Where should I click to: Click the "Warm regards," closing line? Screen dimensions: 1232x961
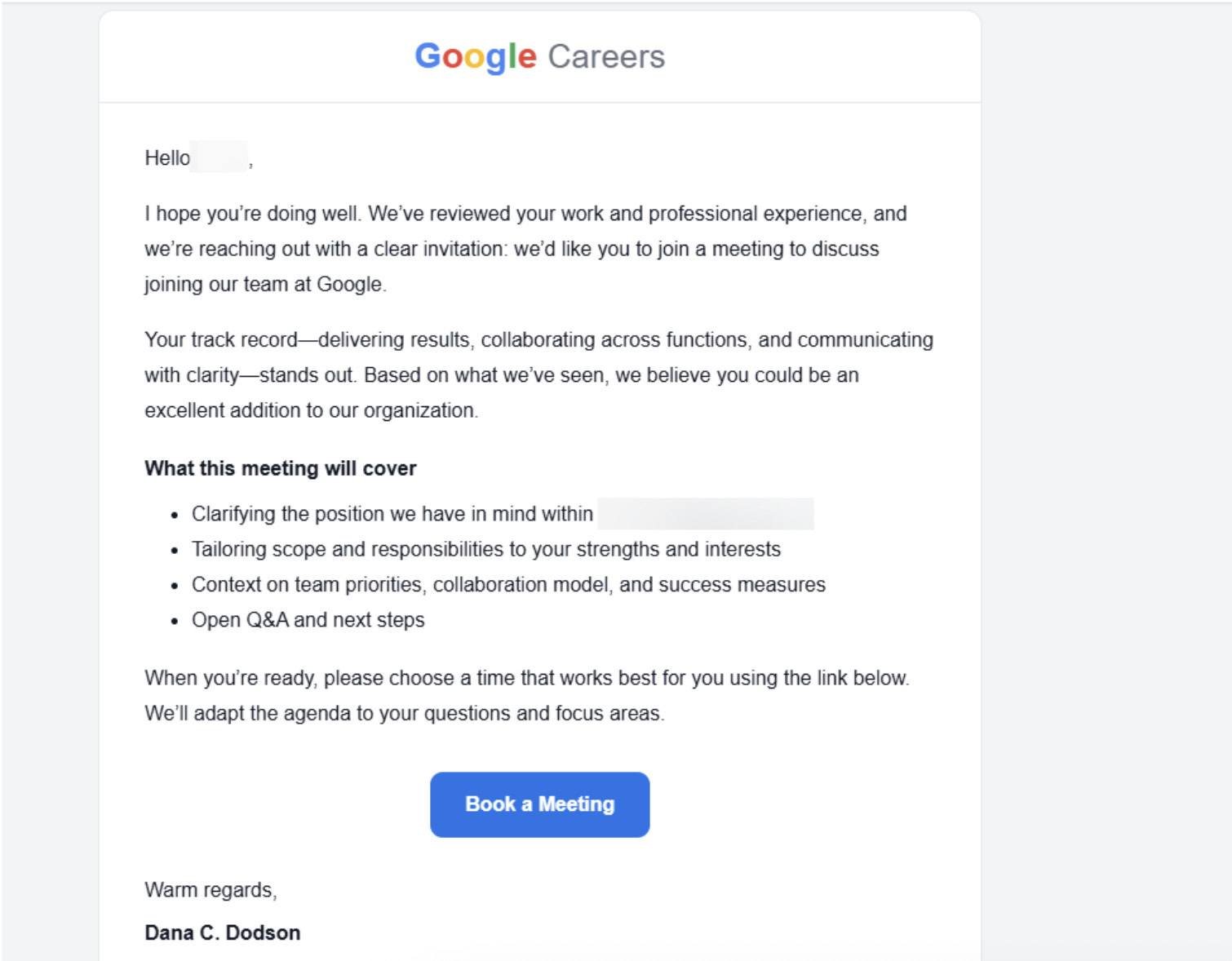(211, 890)
